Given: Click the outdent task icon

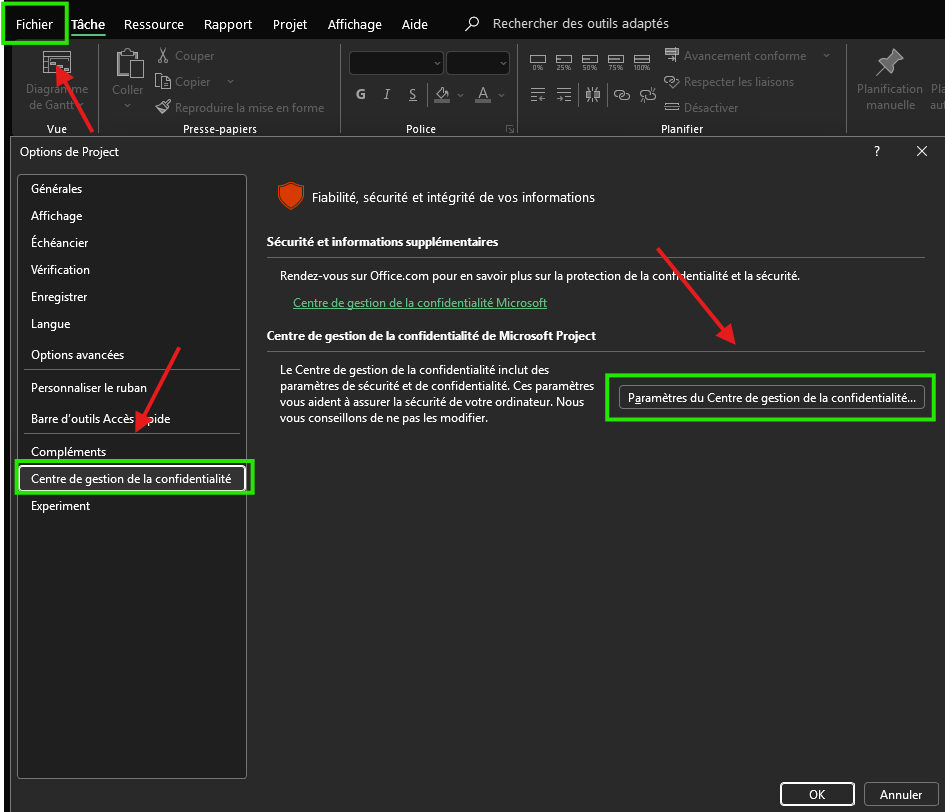Looking at the screenshot, I should (538, 95).
